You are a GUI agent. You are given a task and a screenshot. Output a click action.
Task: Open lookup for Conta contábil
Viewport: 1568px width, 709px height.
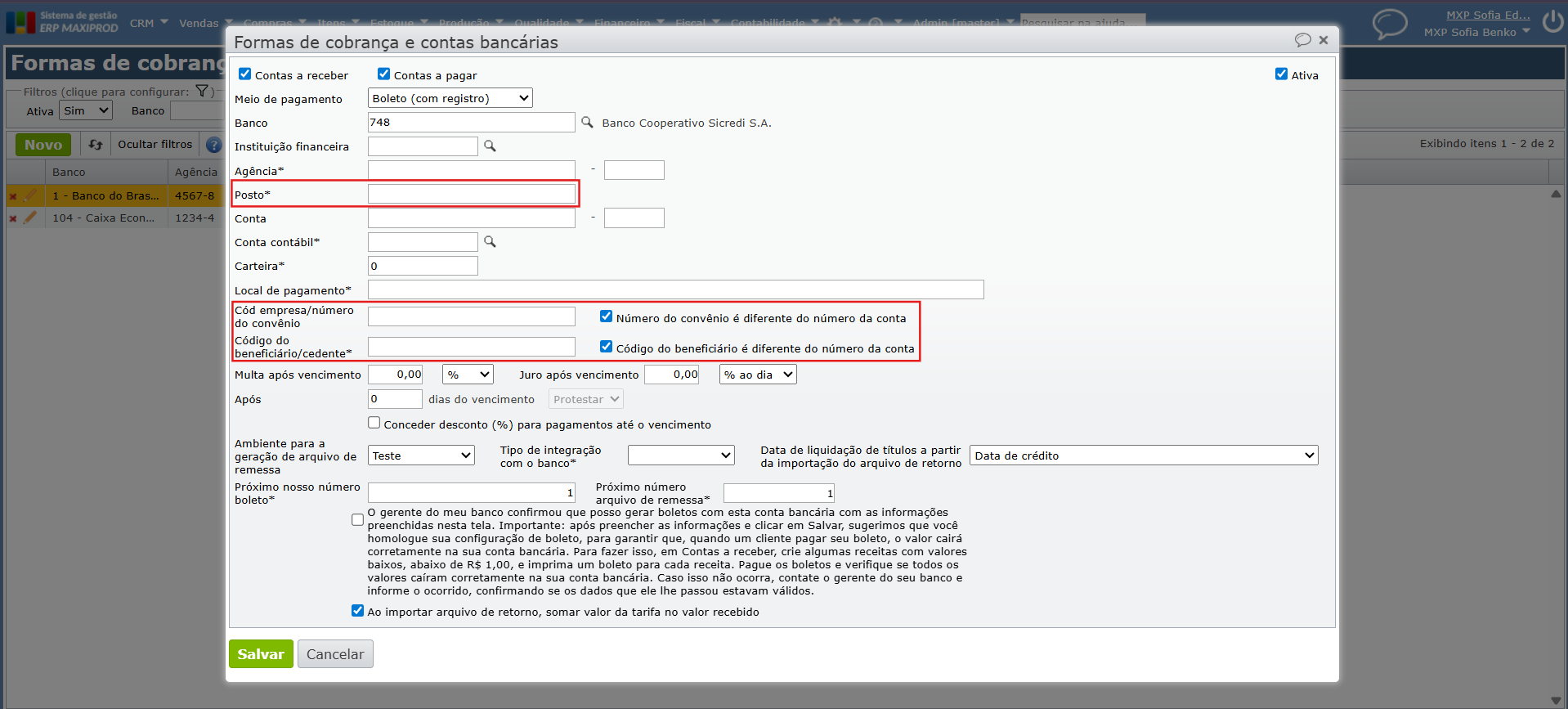pyautogui.click(x=490, y=242)
